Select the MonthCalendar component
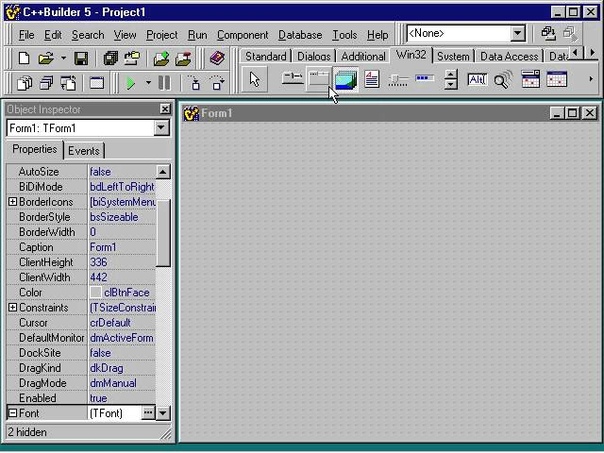The width and height of the screenshot is (604, 453). tap(557, 79)
